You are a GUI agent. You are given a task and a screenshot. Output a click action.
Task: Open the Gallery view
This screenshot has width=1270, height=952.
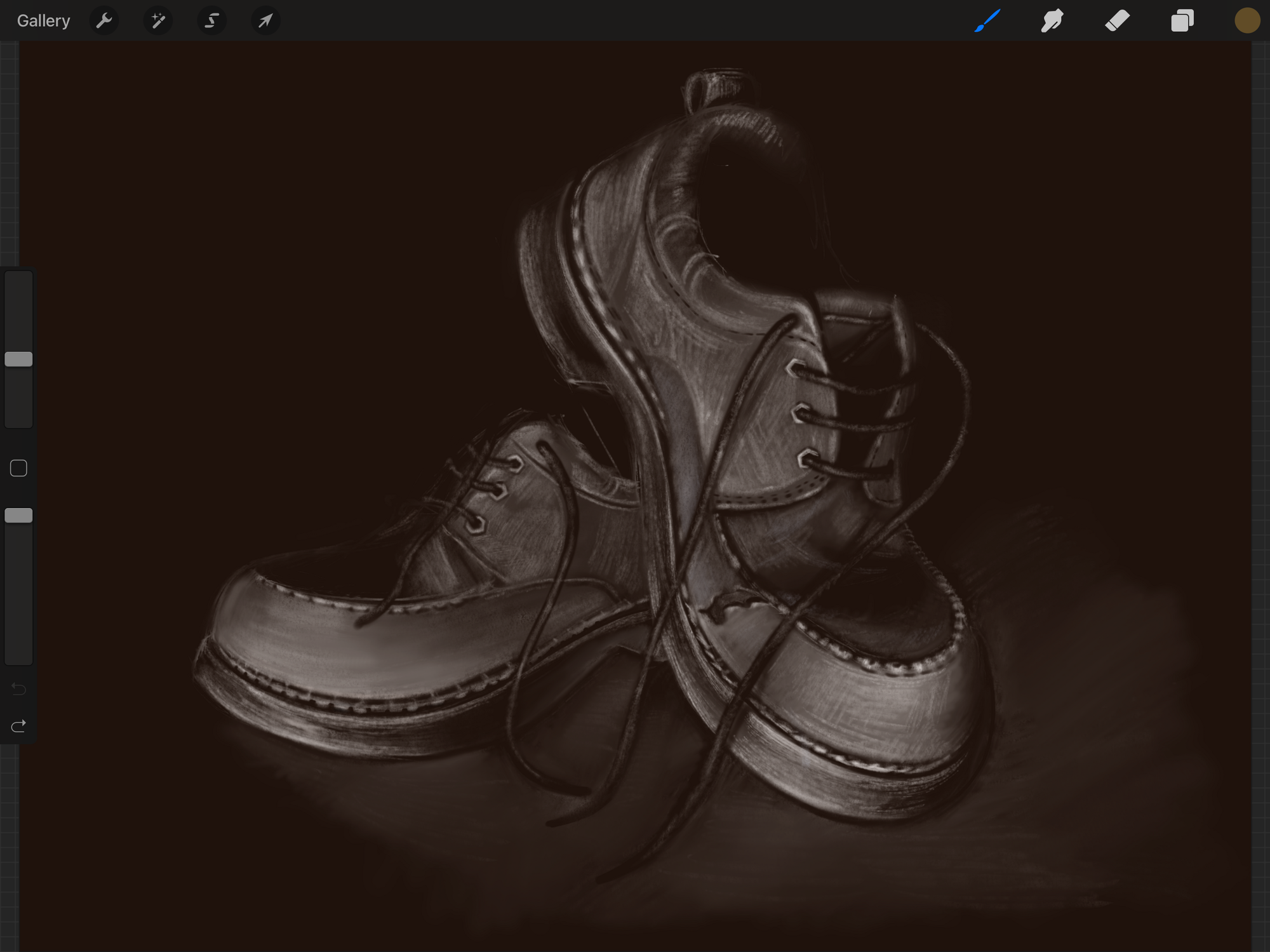point(43,21)
